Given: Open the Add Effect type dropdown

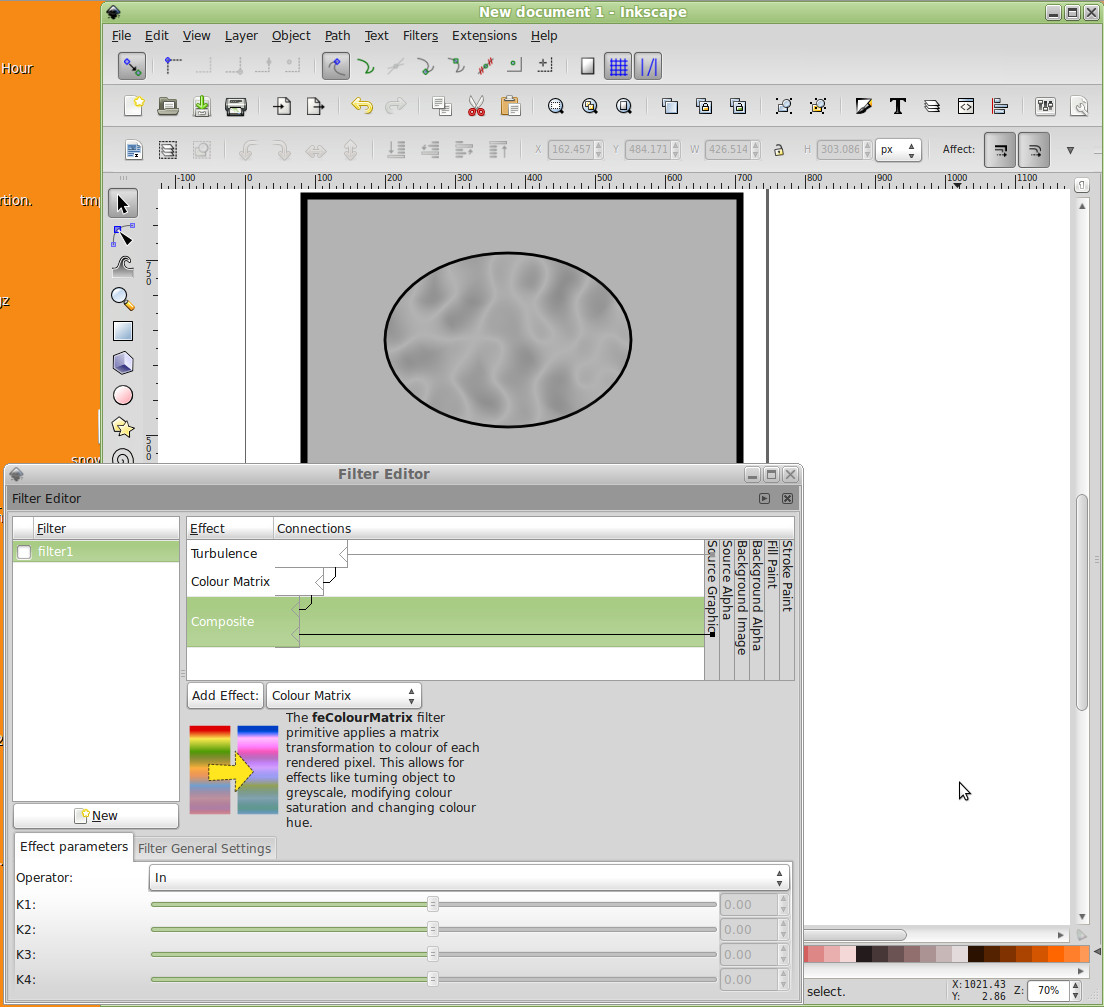Looking at the screenshot, I should (x=343, y=695).
